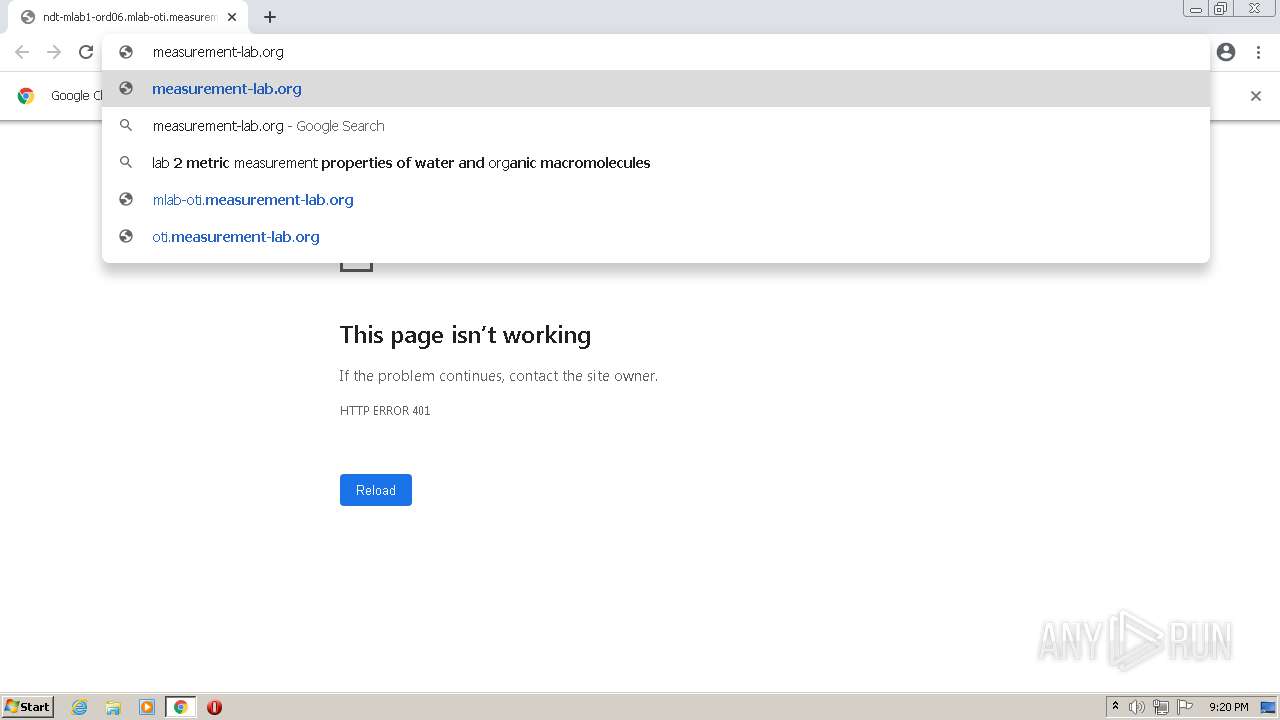
Task: Open the Windows Start menu
Action: pyautogui.click(x=28, y=707)
